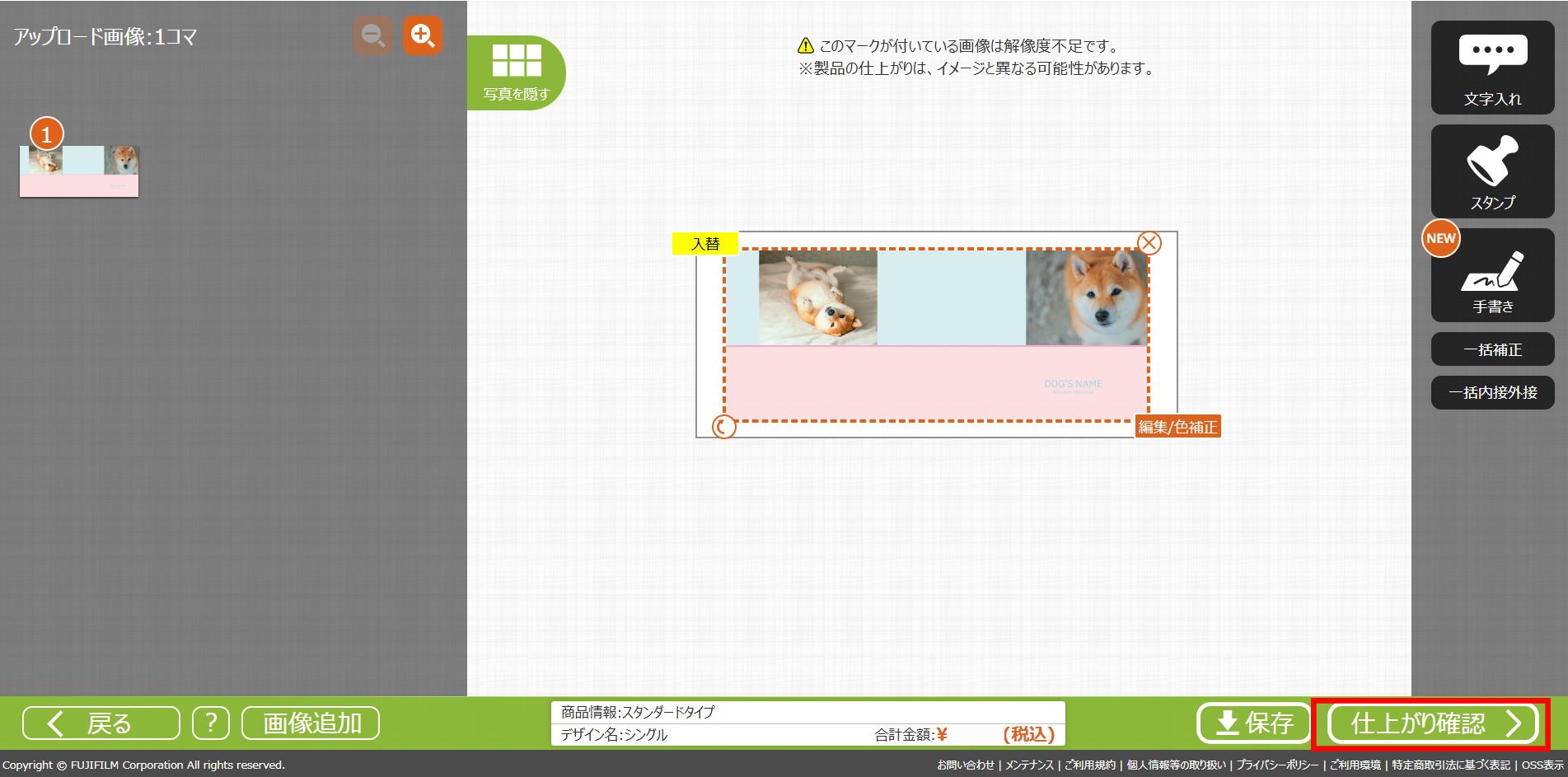This screenshot has width=1568, height=777.
Task: Click the yellow 入替 swap label
Action: (705, 244)
